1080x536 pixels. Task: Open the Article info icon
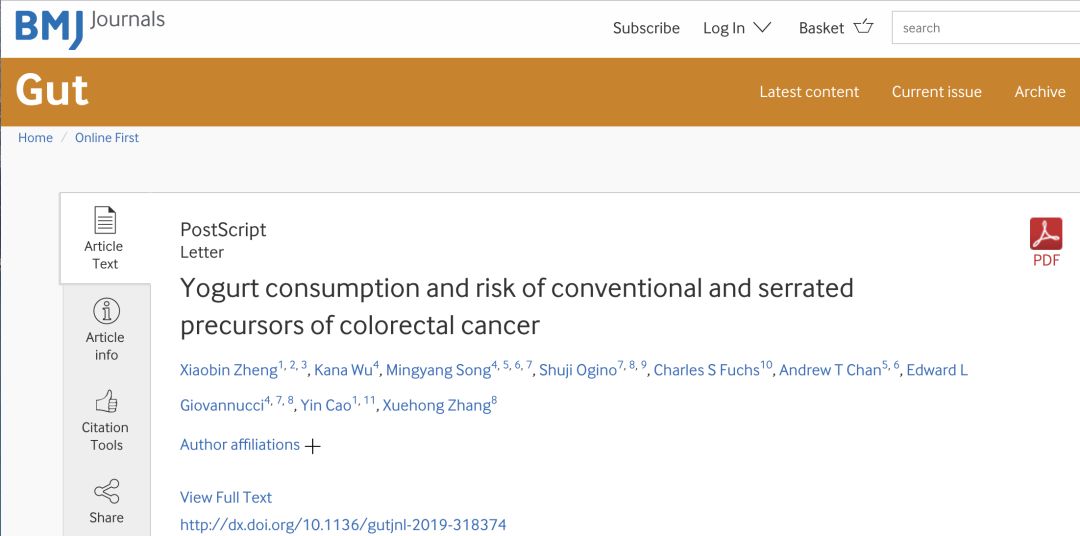pos(105,311)
